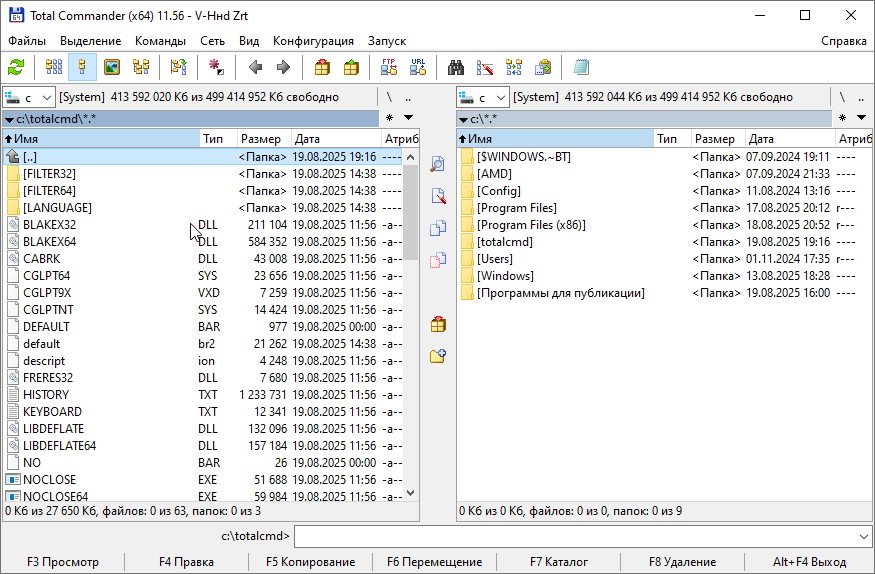Launch the Notepad toolbar icon
Screen dimensions: 875x574
tap(581, 67)
